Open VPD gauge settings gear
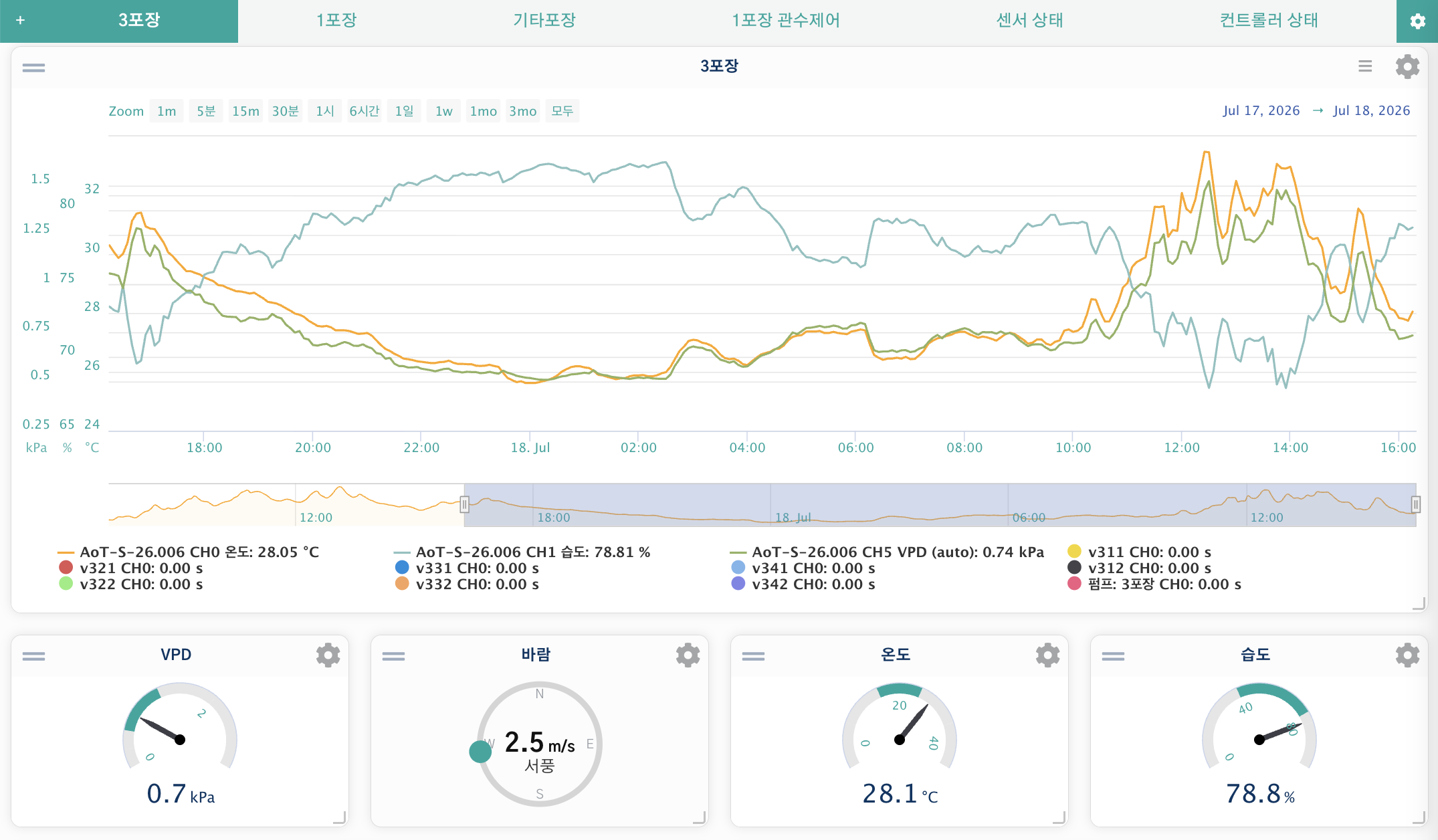This screenshot has width=1438, height=840. [328, 655]
